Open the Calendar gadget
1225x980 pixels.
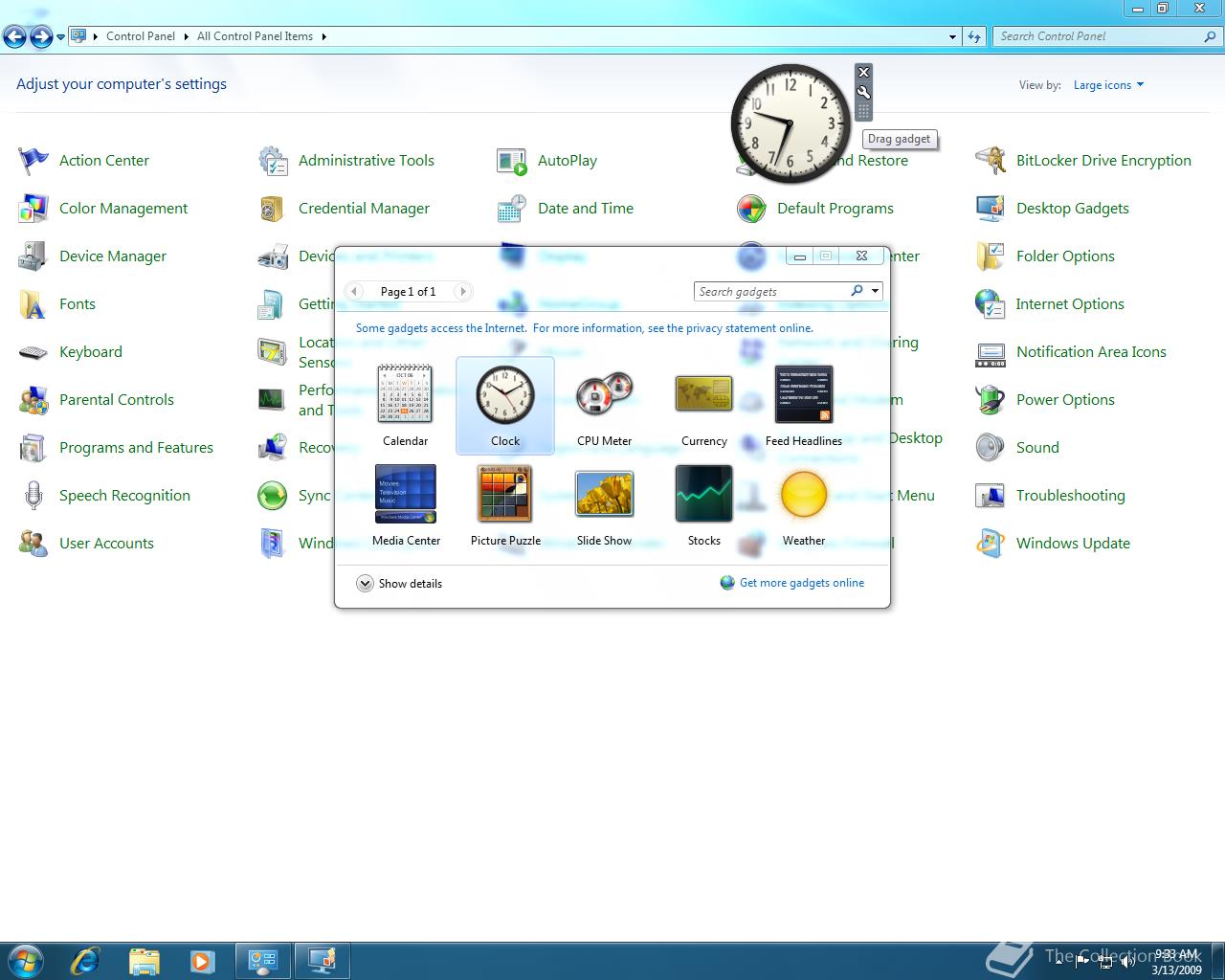(405, 405)
